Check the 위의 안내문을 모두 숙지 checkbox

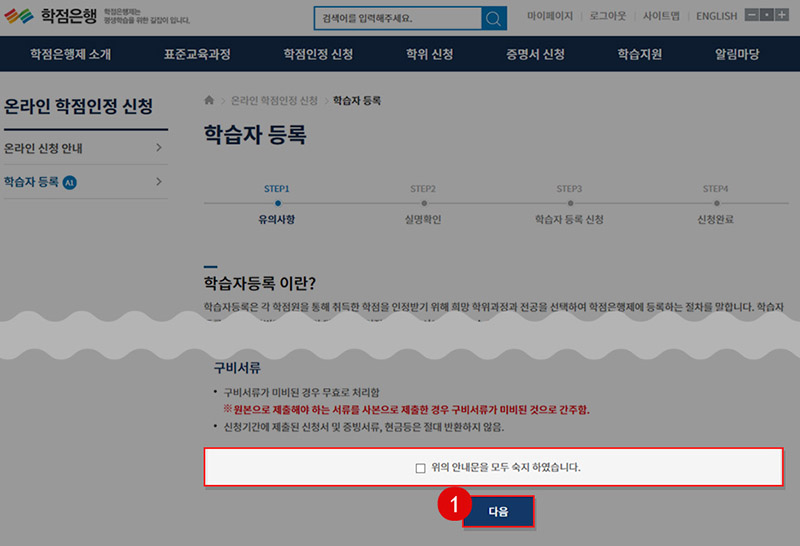[x=421, y=468]
